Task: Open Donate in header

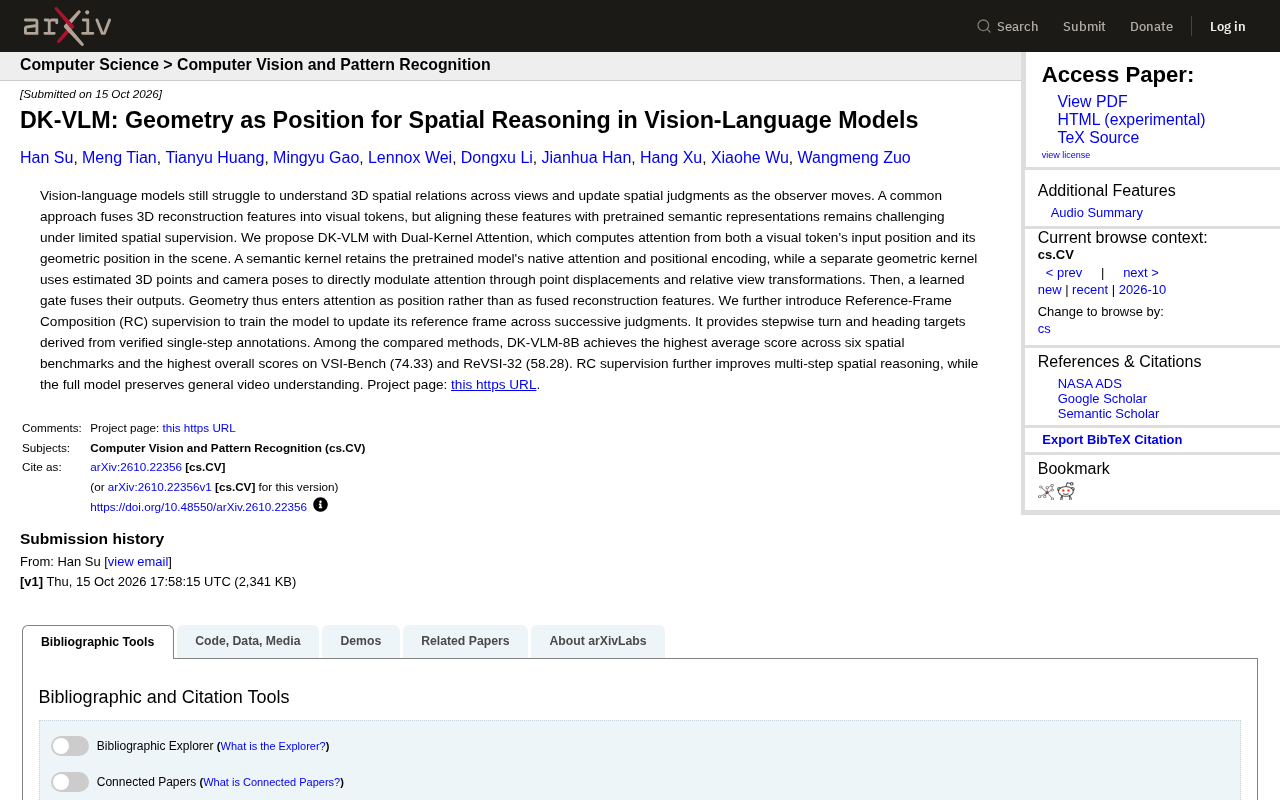Action: (1151, 26)
